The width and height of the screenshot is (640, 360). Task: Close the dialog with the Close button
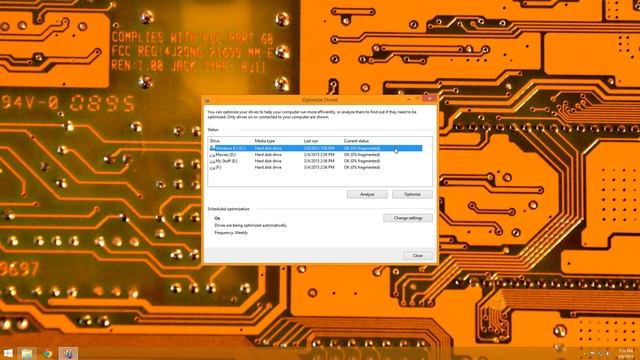click(x=418, y=256)
